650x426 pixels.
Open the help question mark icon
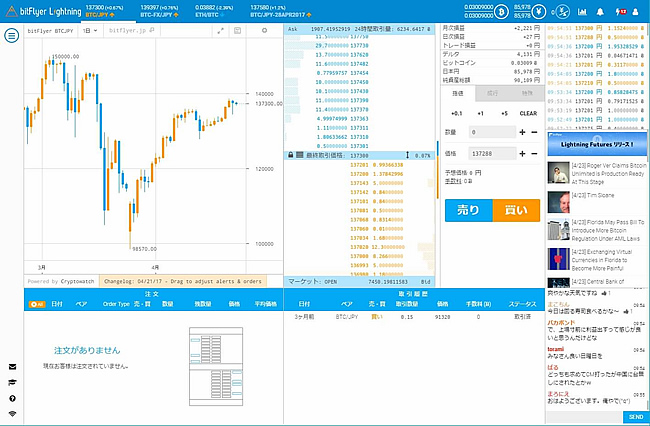pos(12,398)
